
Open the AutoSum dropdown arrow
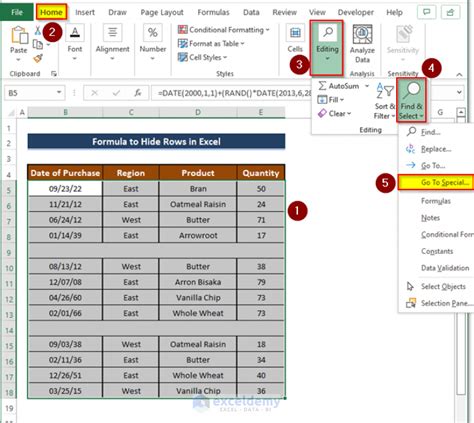[367, 86]
